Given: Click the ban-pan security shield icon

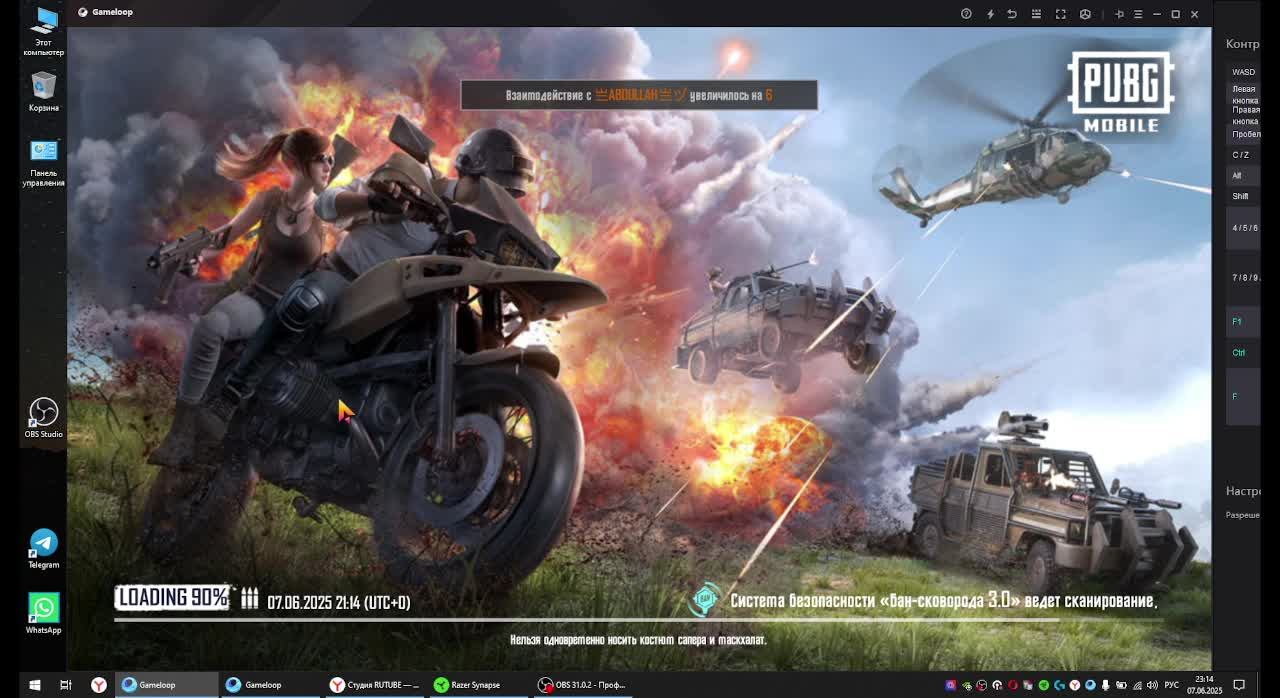Looking at the screenshot, I should [x=706, y=600].
